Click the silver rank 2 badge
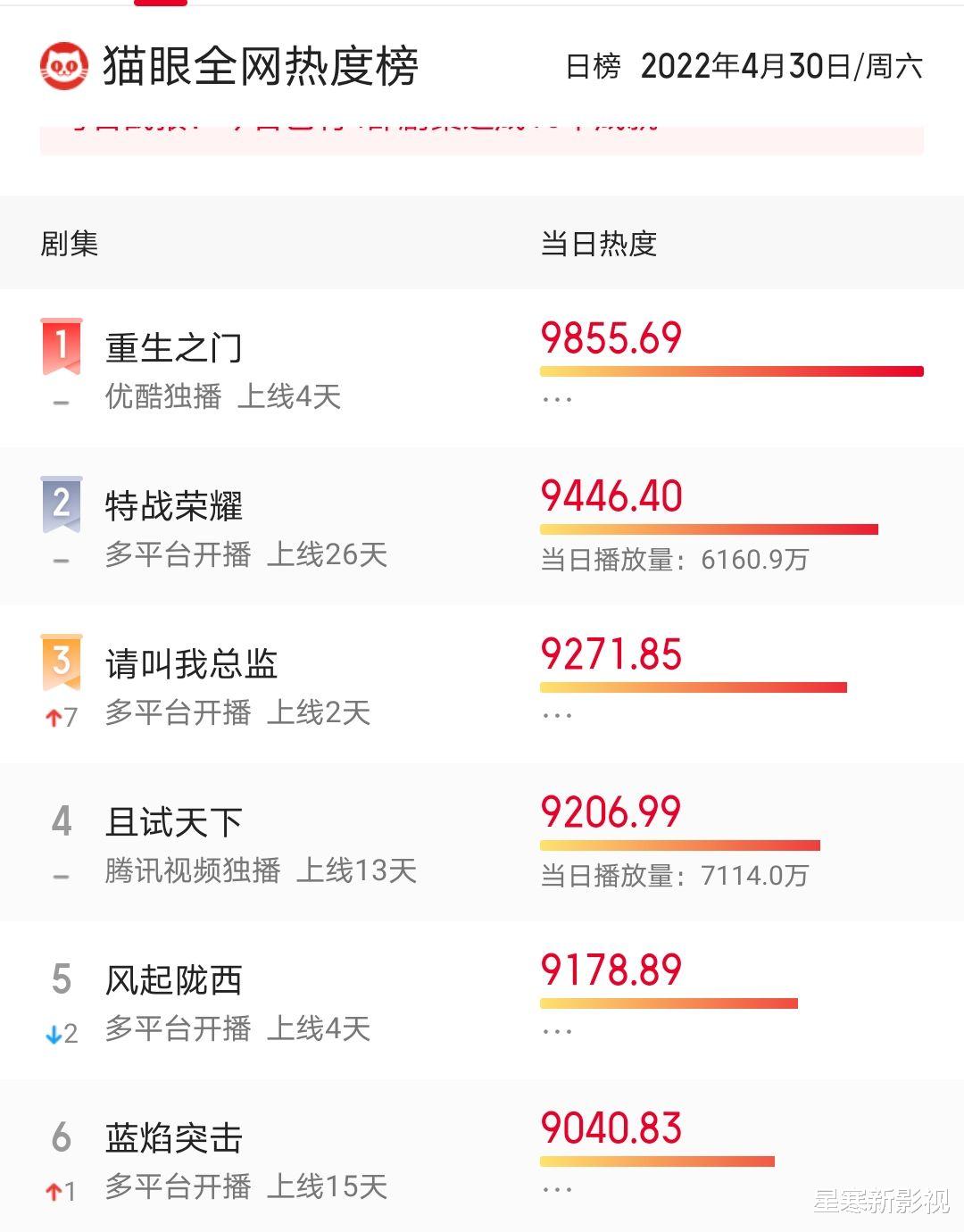The height and width of the screenshot is (1232, 964). (62, 504)
